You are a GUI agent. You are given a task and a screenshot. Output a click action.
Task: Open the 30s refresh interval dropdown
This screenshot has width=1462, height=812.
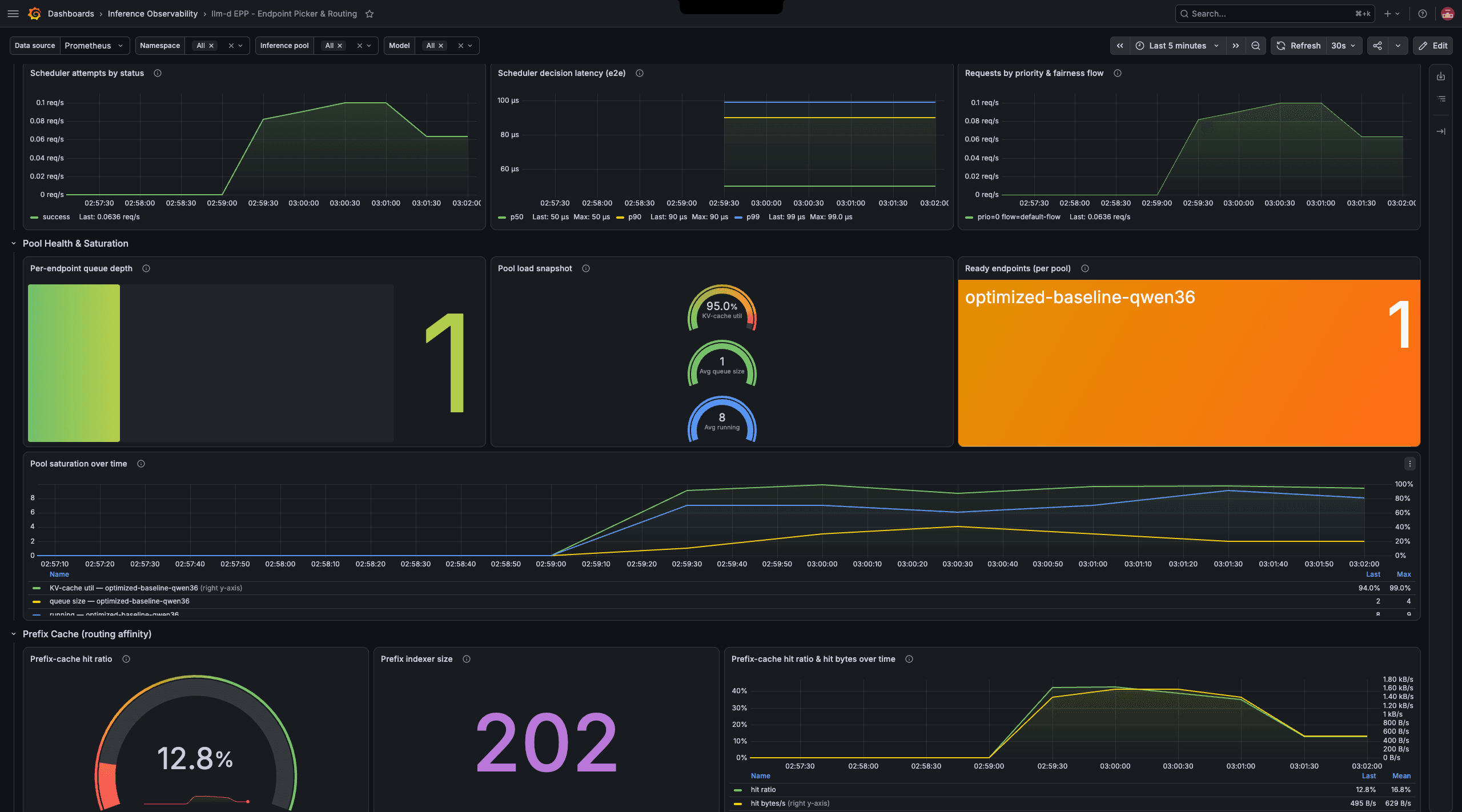pyautogui.click(x=1344, y=46)
